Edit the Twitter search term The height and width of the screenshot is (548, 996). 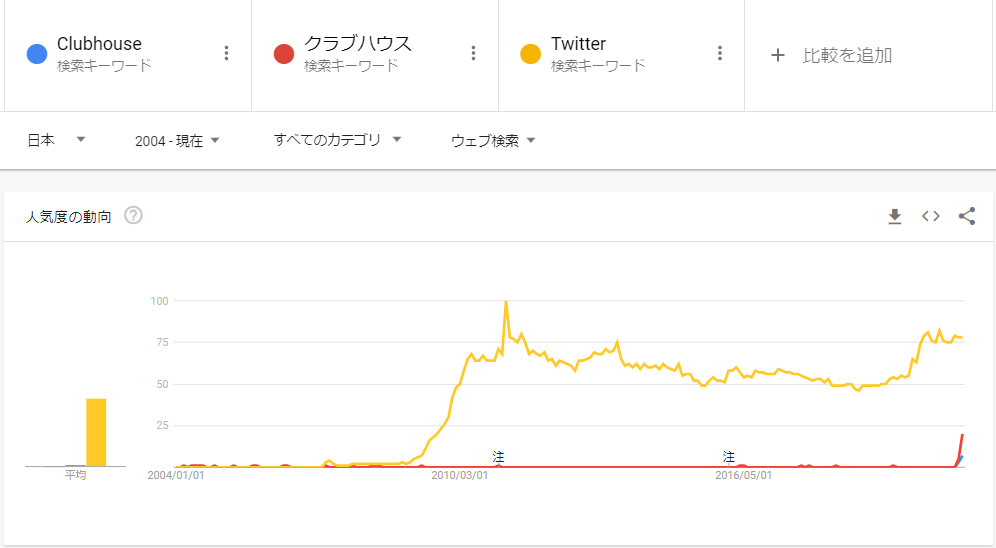(x=578, y=44)
